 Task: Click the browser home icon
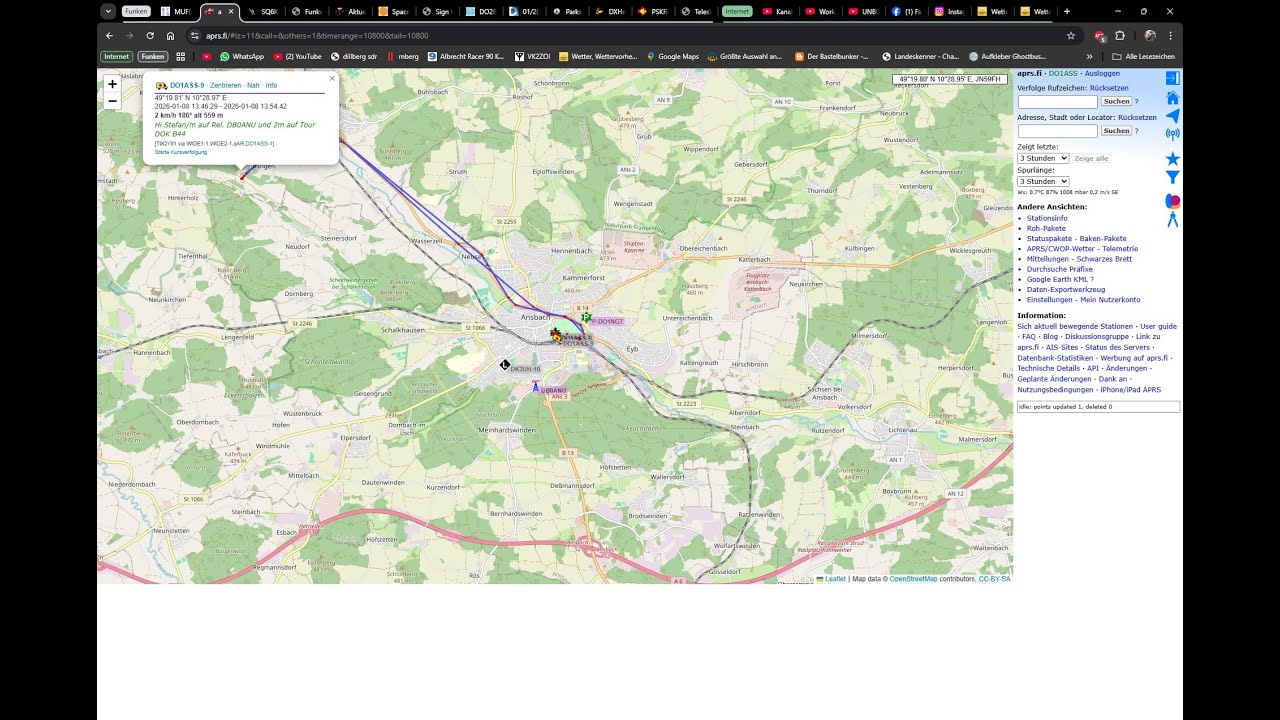[170, 35]
